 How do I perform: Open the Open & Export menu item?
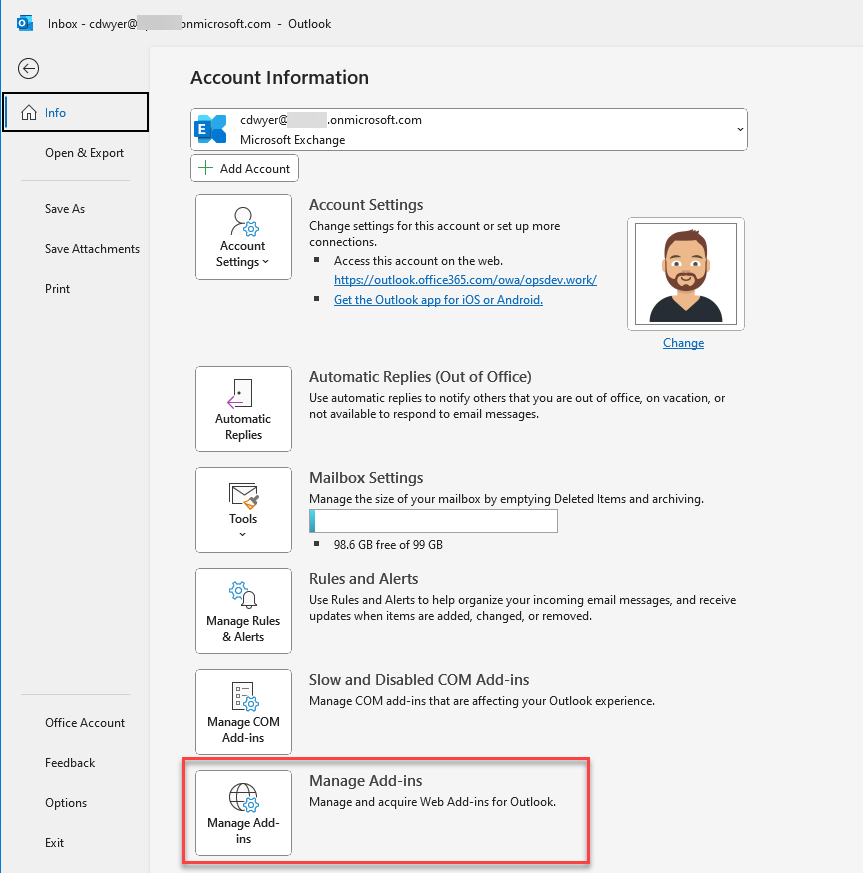click(x=84, y=153)
